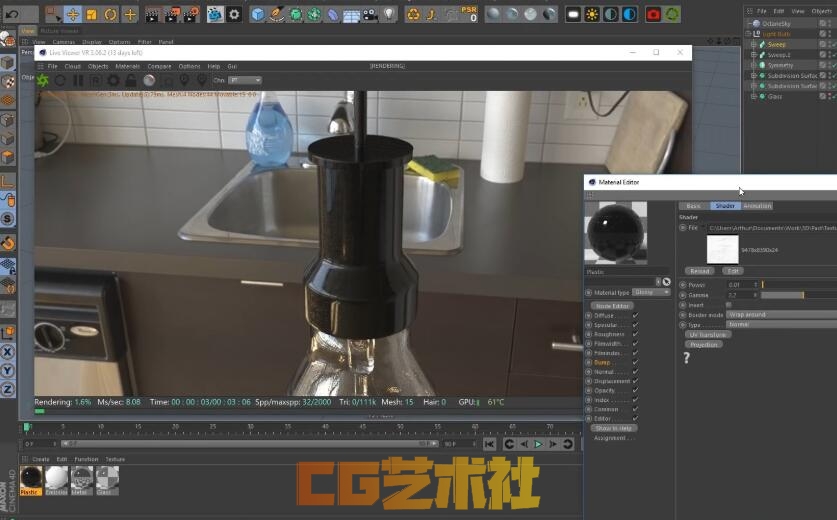
Task: Click the Octane sun daylight icon
Action: (591, 14)
